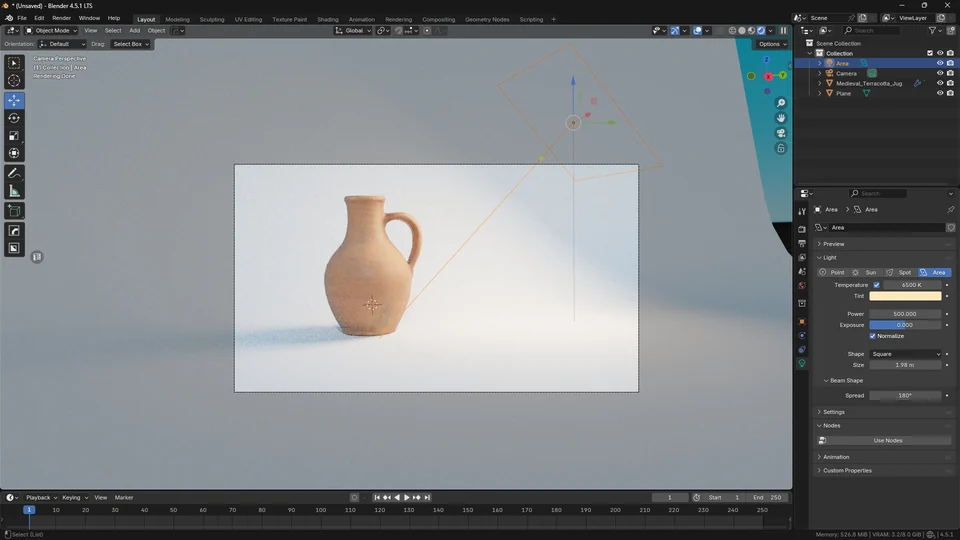Set light type to Sun

tap(865, 272)
